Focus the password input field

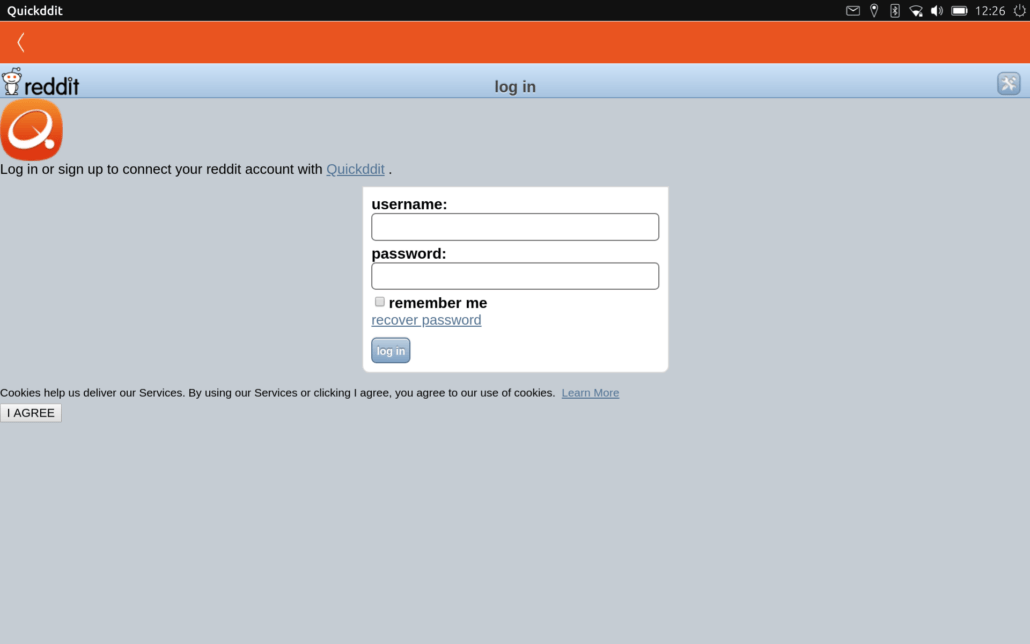coord(515,276)
